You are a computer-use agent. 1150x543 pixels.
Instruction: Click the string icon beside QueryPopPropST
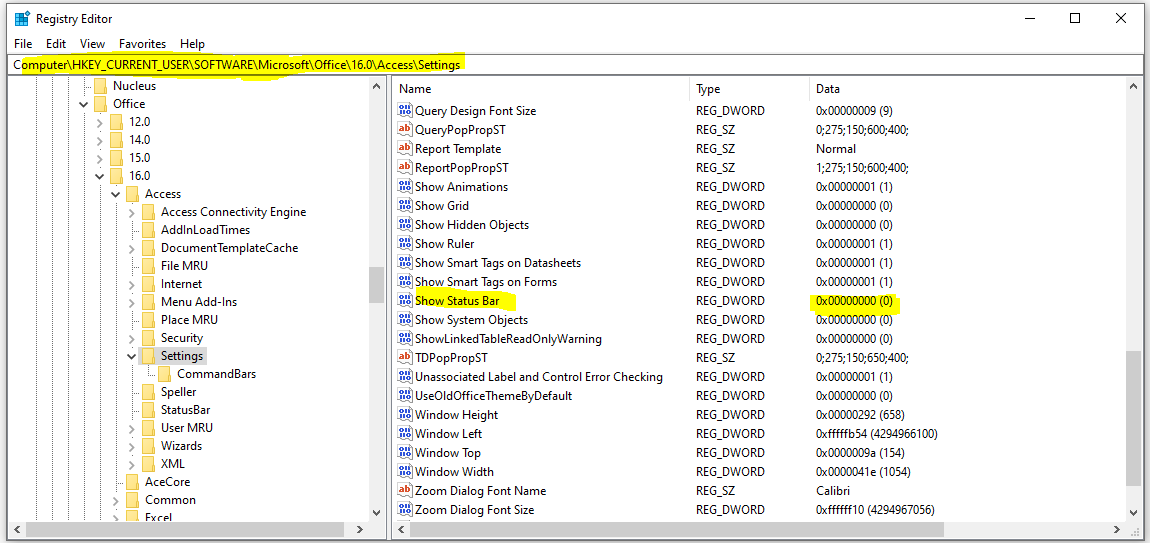(x=405, y=130)
